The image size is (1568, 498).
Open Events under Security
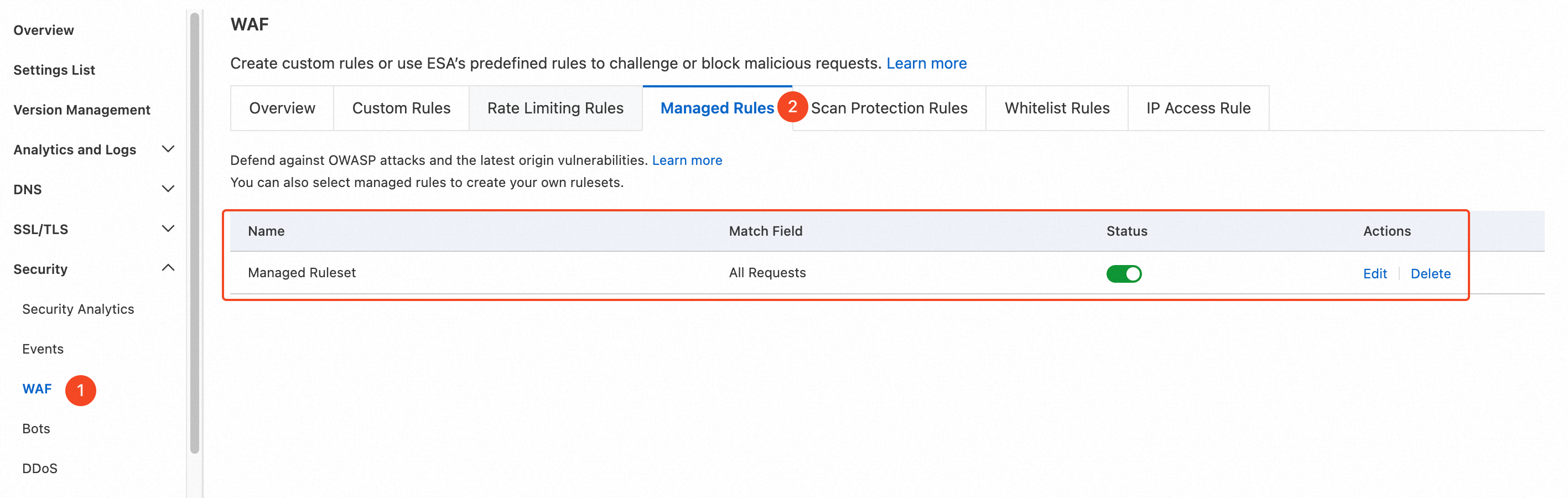(x=43, y=349)
